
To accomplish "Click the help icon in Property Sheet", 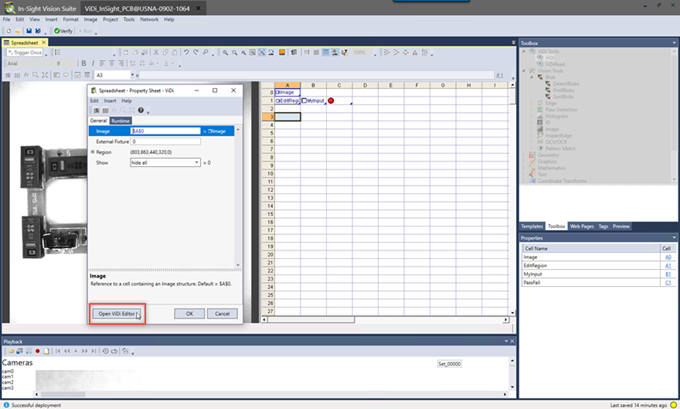I will point(140,110).
